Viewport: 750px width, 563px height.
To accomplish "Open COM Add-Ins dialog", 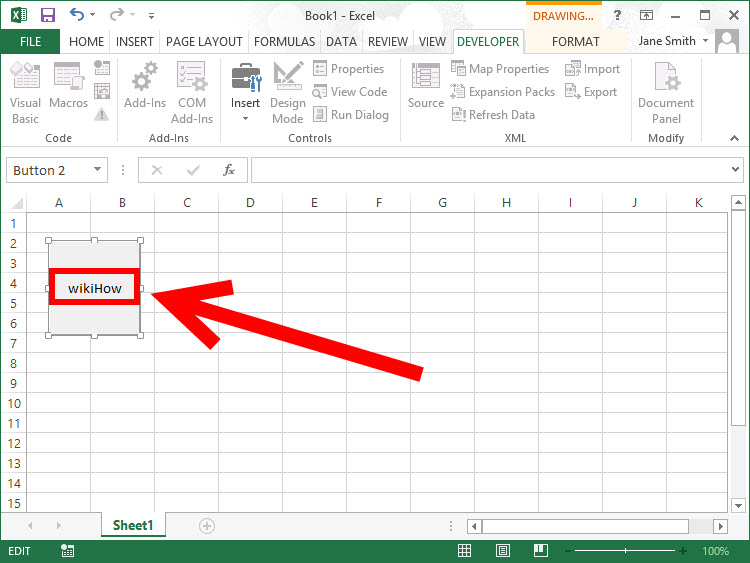I will (x=192, y=93).
